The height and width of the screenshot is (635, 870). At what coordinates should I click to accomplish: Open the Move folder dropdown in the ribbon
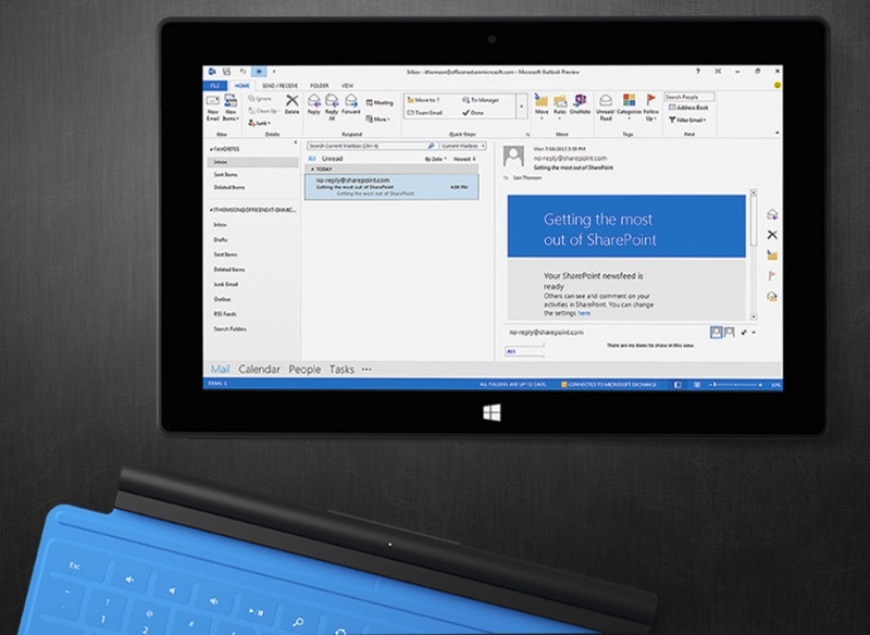point(542,107)
